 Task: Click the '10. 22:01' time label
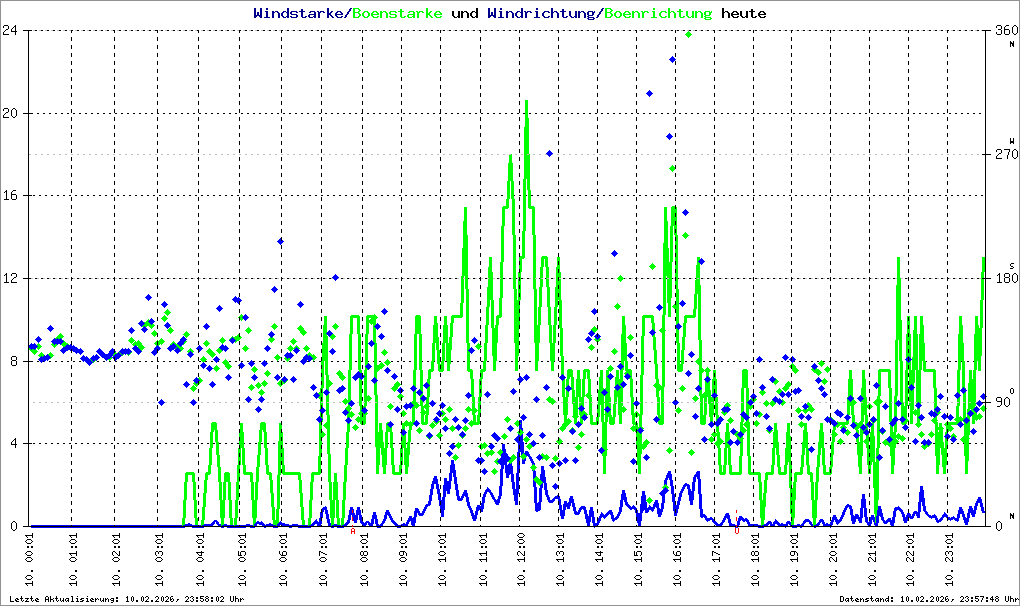coord(910,560)
